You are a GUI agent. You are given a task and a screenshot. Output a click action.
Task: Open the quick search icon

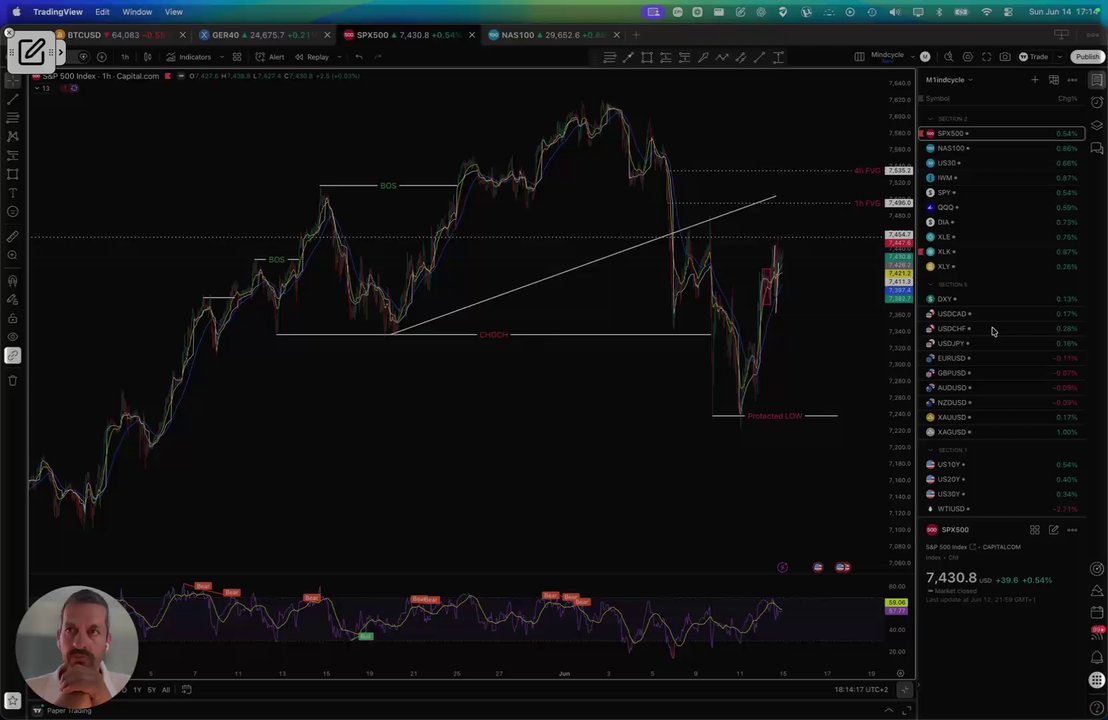click(x=949, y=57)
